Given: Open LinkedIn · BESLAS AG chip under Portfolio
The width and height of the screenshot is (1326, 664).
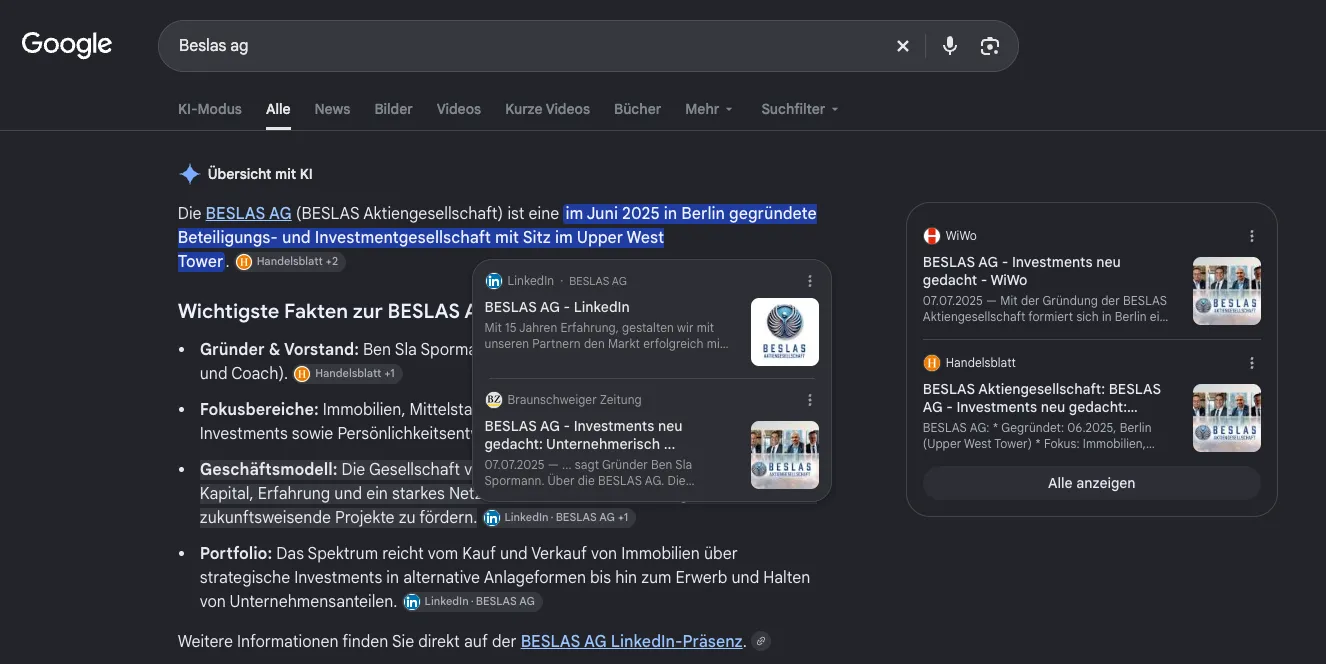Looking at the screenshot, I should tap(472, 602).
